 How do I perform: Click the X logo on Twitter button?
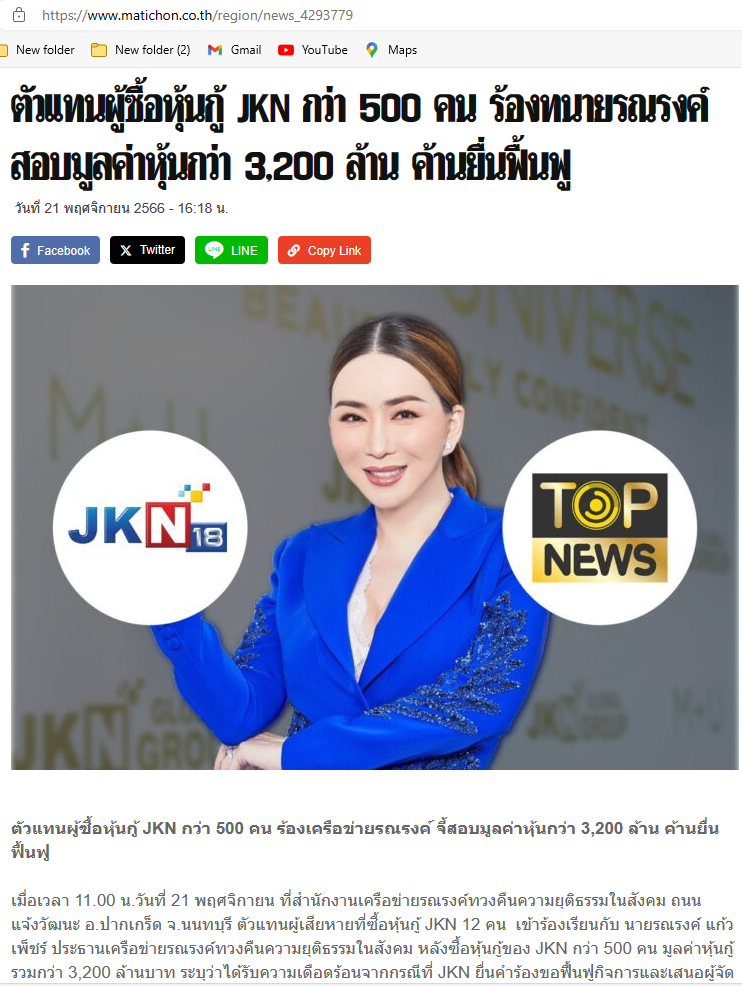[126, 250]
